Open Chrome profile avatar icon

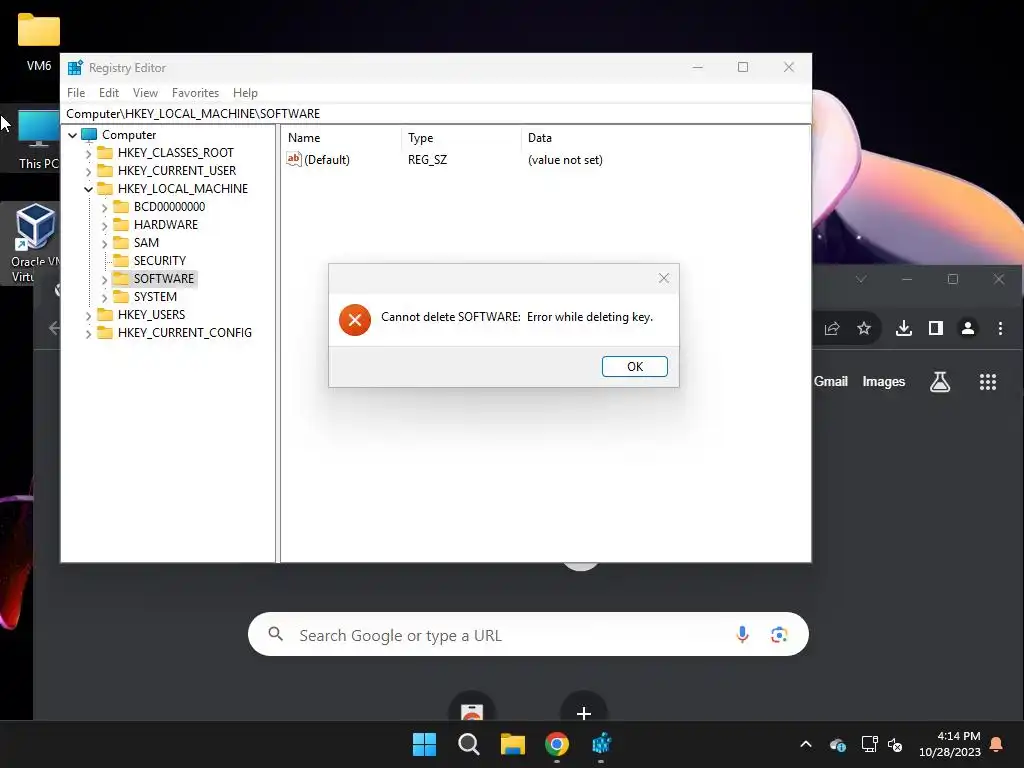[968, 328]
